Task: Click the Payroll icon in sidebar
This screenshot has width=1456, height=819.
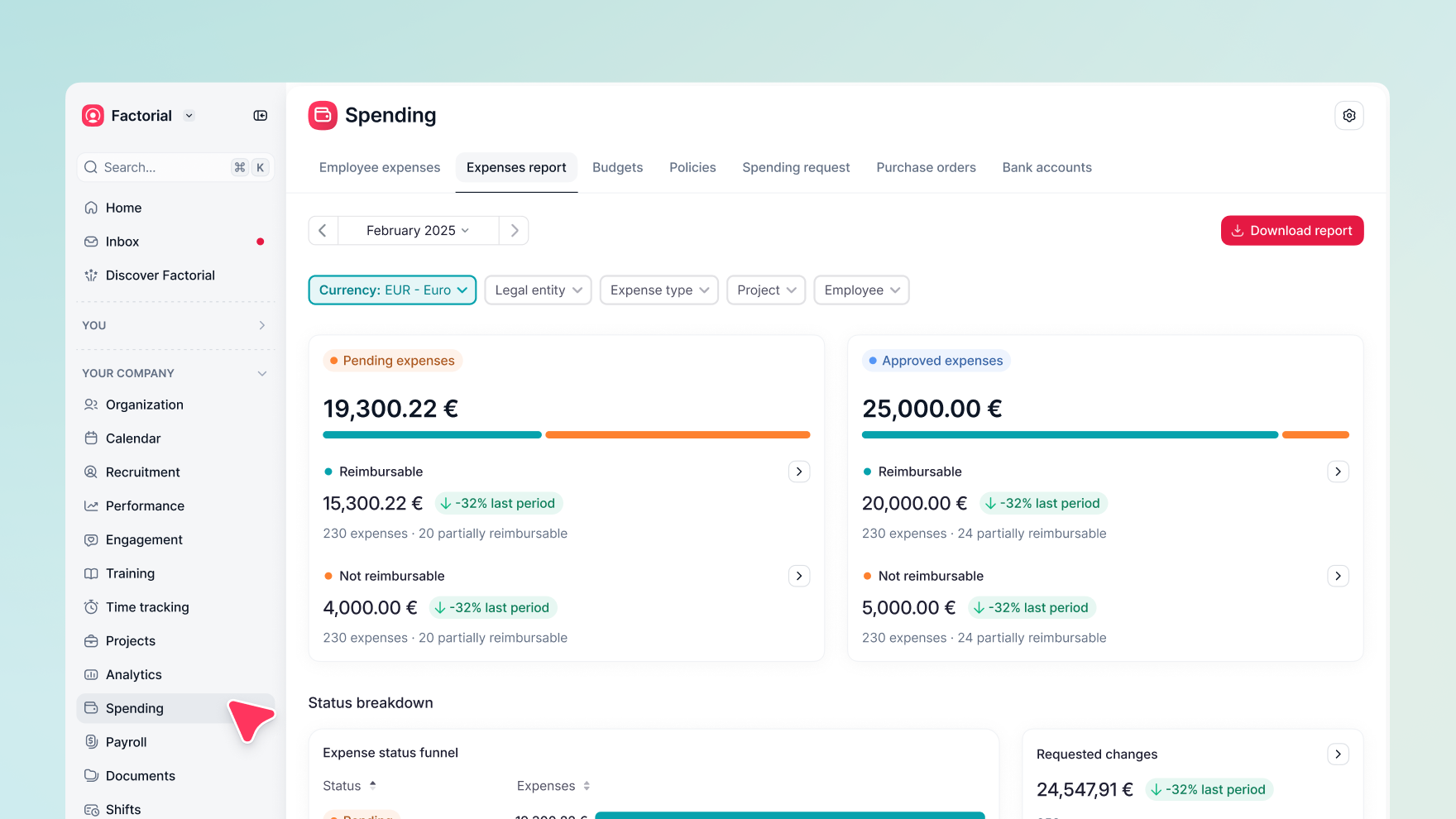Action: [x=91, y=742]
